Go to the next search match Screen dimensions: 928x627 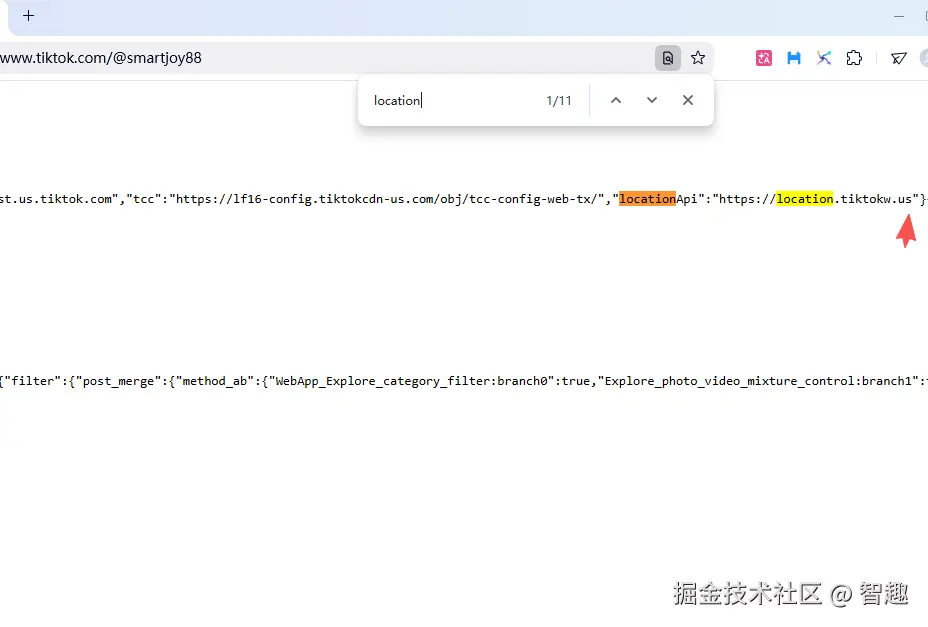tap(651, 100)
